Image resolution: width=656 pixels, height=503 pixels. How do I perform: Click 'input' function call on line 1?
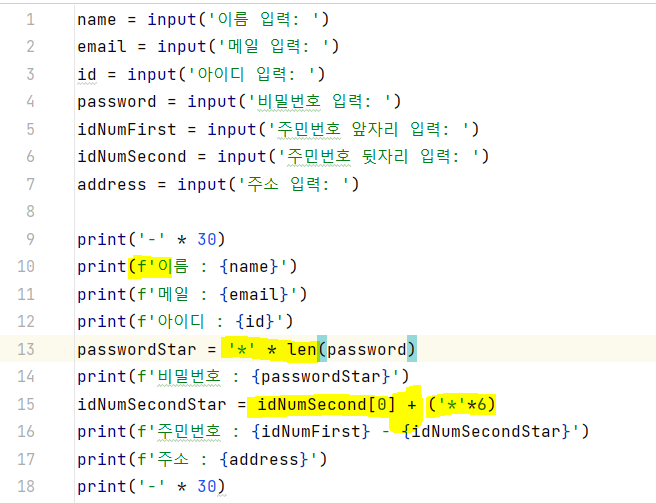pos(172,20)
